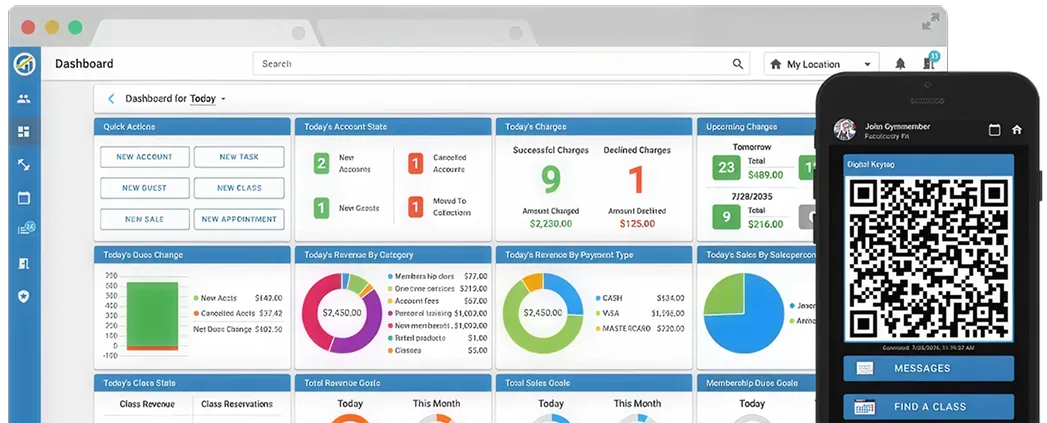
Task: Open the Calendar icon in the sidebar
Action: [x=24, y=198]
